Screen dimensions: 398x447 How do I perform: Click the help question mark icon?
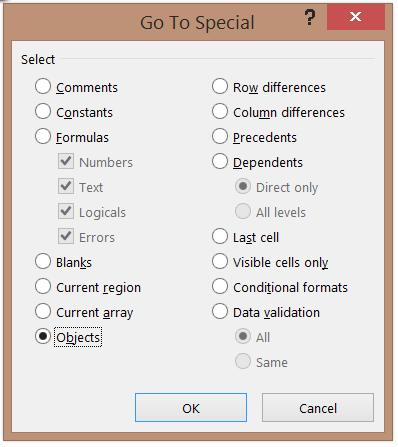point(310,17)
